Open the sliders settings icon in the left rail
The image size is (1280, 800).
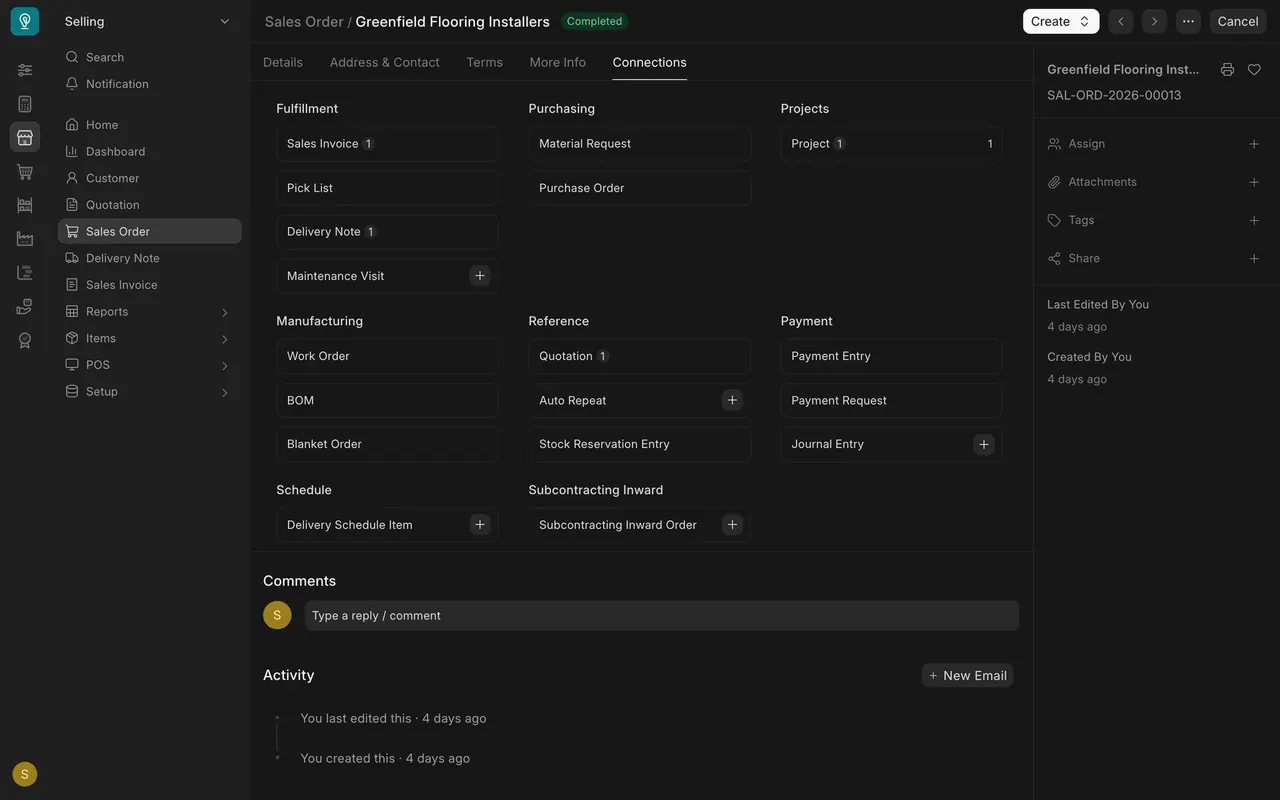pyautogui.click(x=25, y=70)
